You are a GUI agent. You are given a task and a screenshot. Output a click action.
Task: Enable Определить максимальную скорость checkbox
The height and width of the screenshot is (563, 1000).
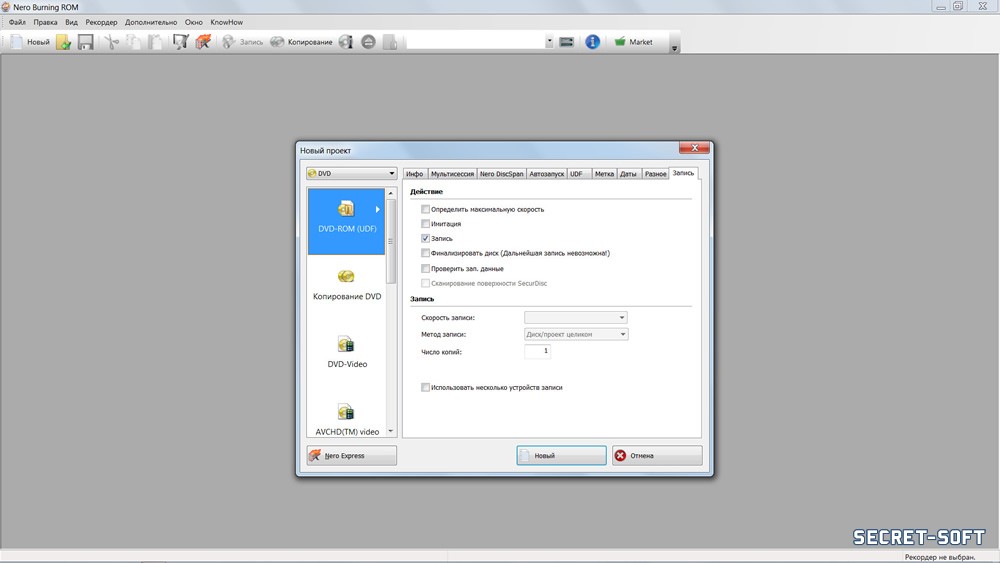(x=425, y=209)
